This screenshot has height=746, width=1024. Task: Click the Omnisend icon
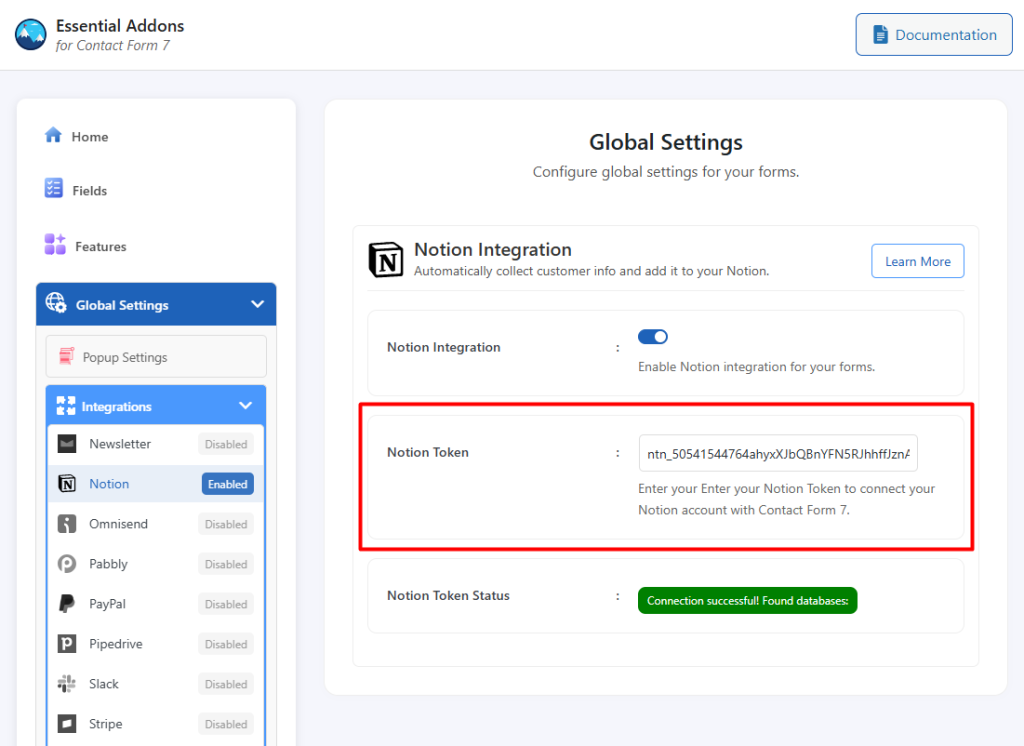point(67,523)
